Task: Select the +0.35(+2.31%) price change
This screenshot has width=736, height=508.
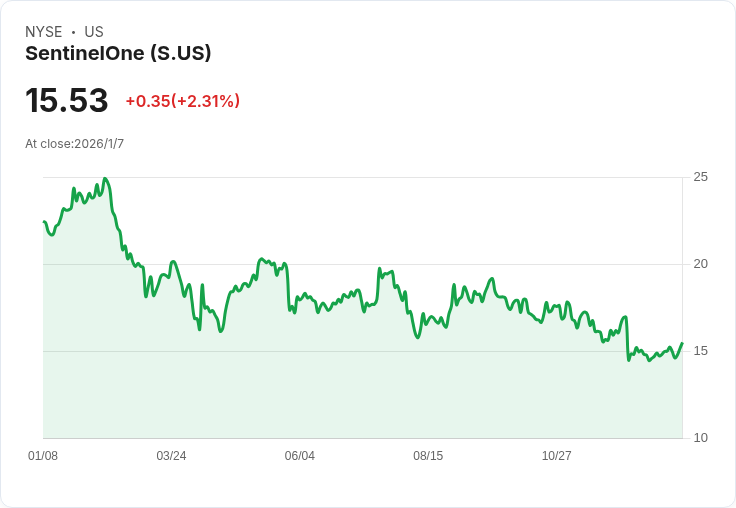Action: (182, 101)
